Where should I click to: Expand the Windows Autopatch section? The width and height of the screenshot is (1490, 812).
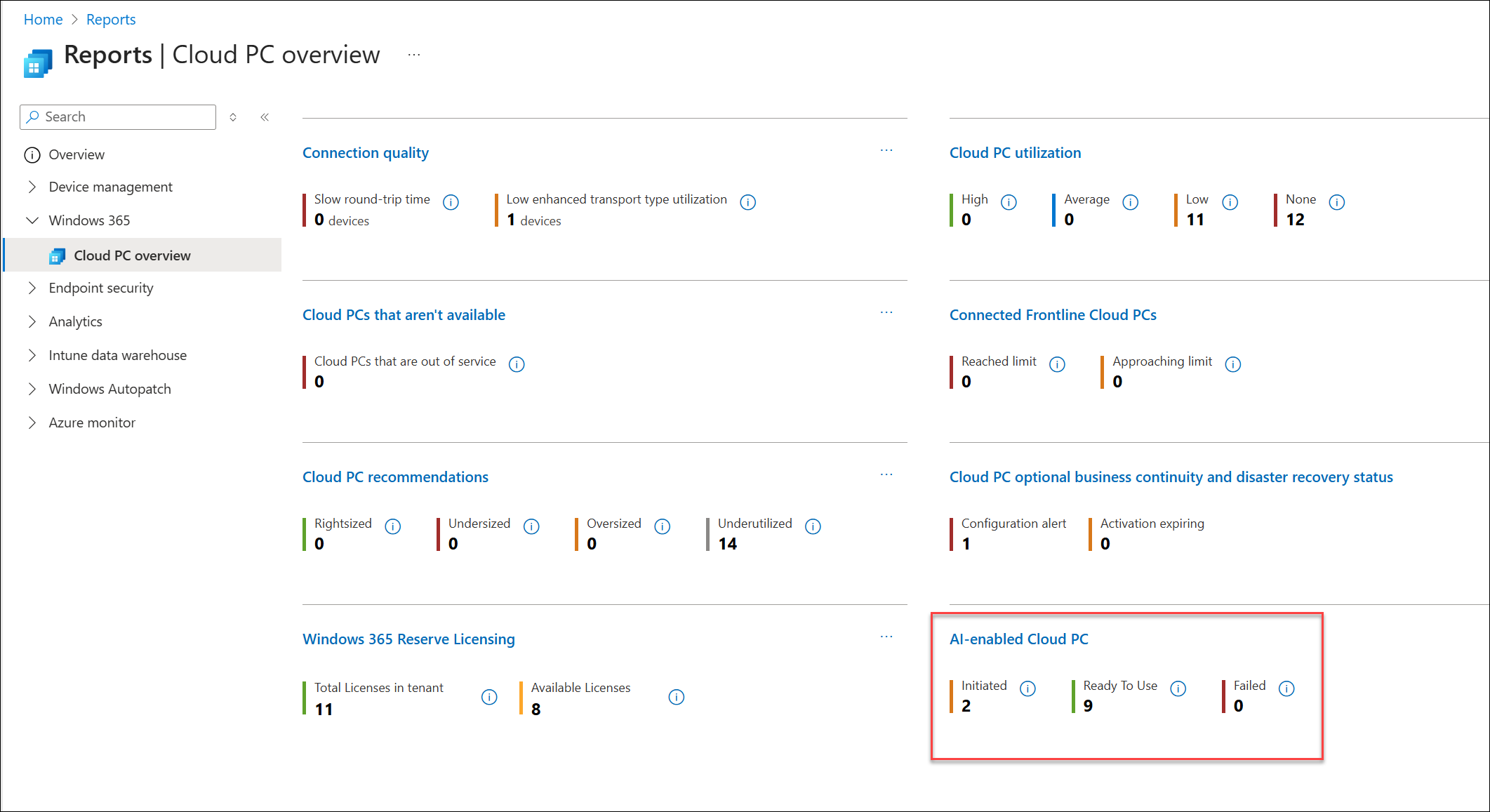32,389
